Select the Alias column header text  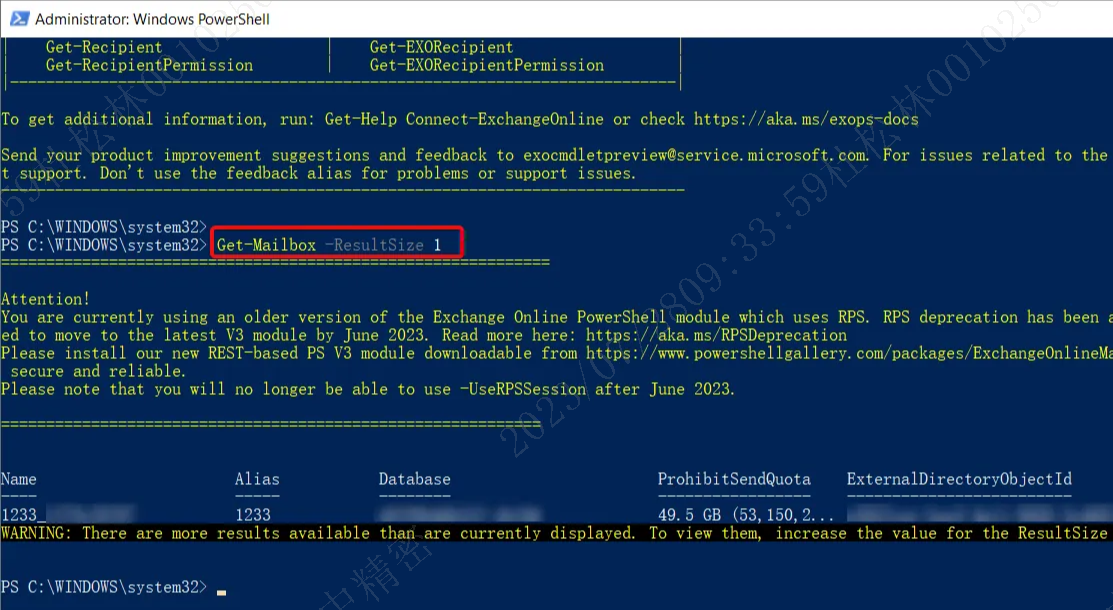pyautogui.click(x=257, y=479)
